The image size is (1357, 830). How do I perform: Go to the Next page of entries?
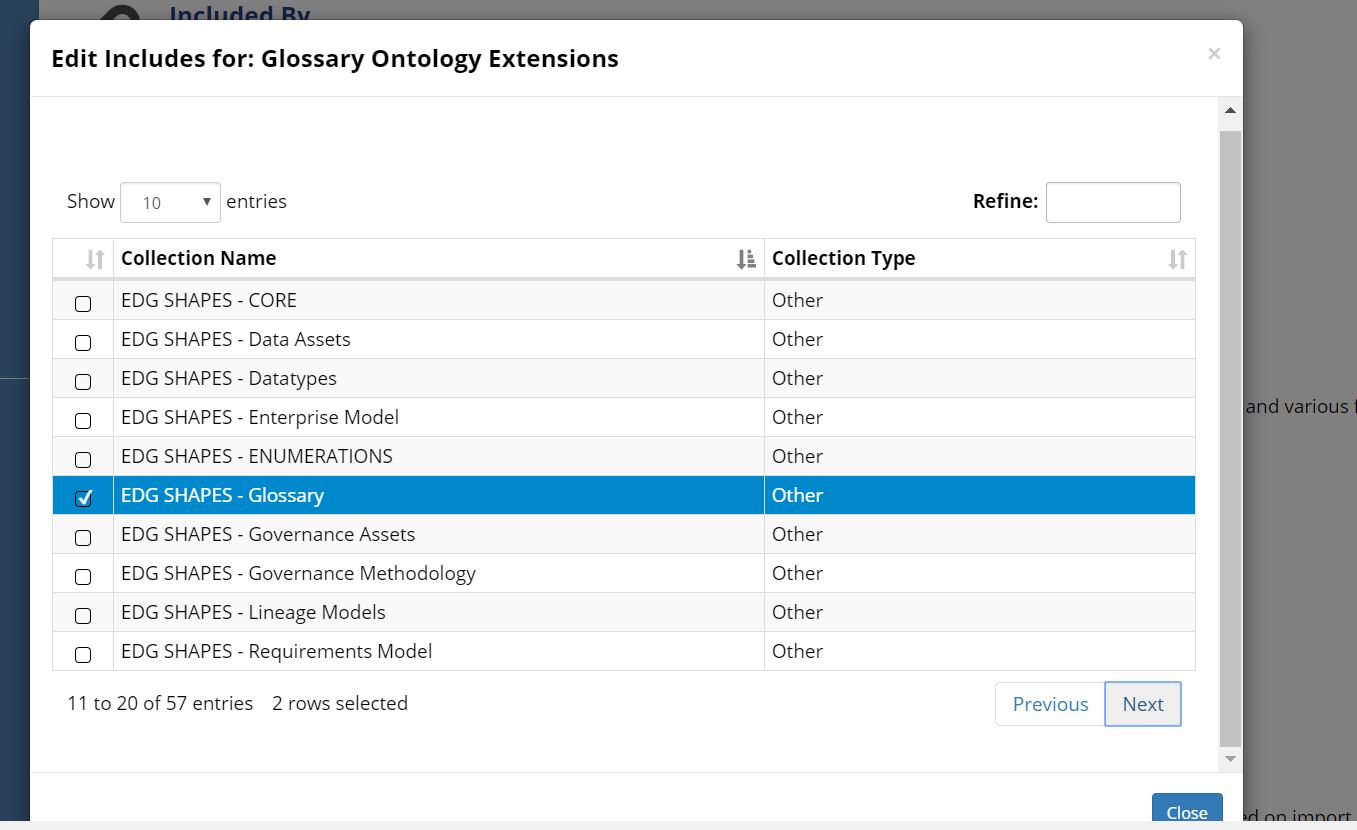click(x=1142, y=704)
